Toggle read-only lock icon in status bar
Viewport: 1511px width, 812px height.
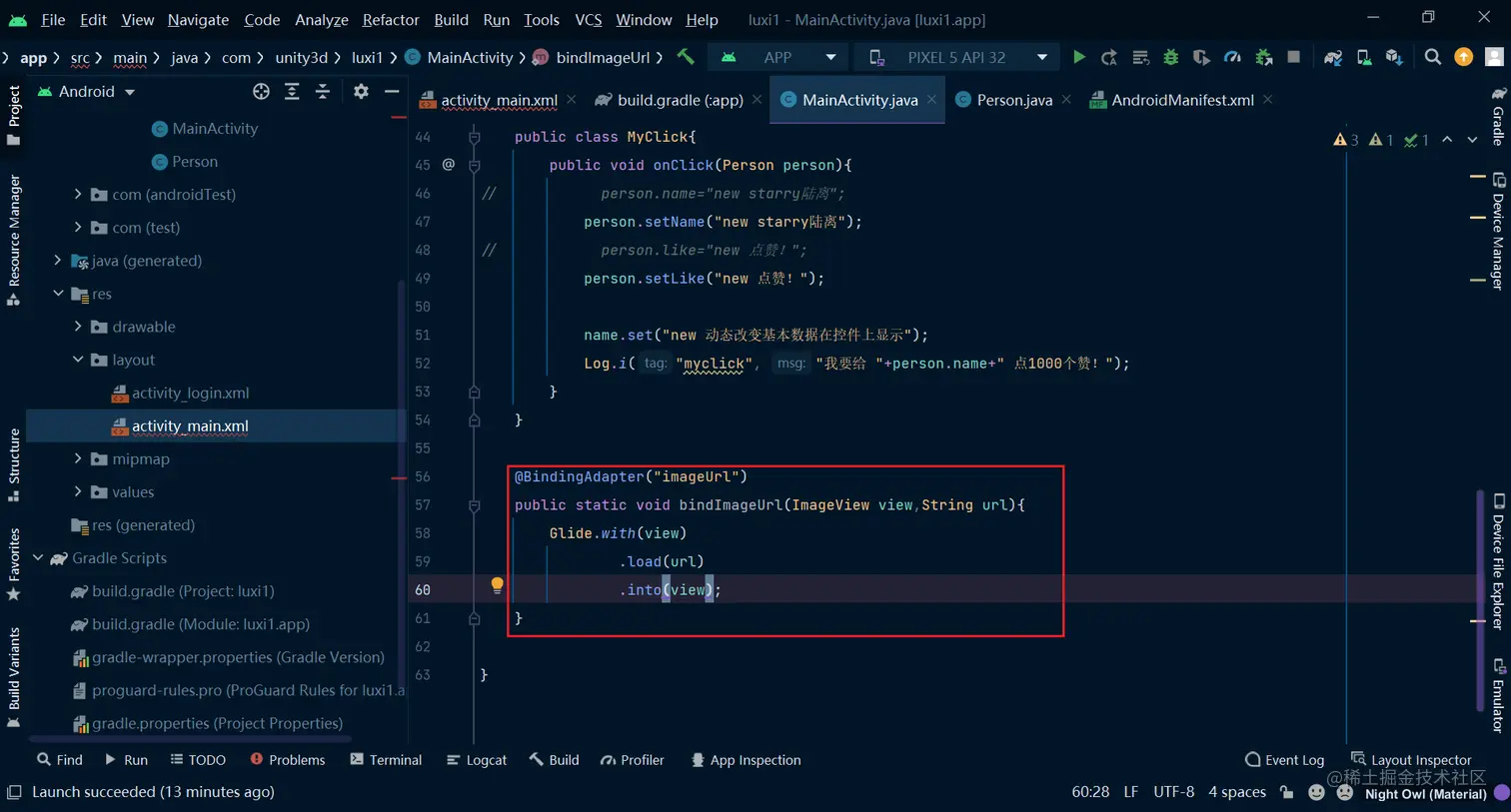tap(1287, 792)
